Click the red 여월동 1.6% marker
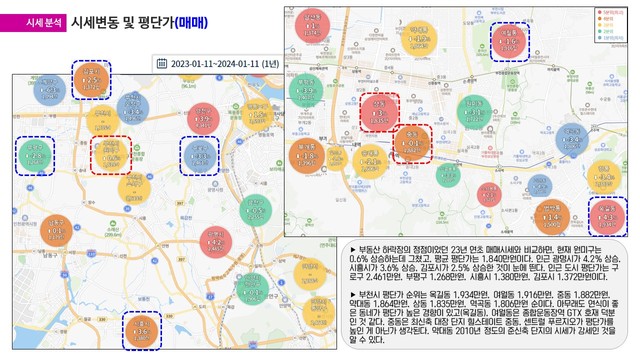 click(x=509, y=42)
